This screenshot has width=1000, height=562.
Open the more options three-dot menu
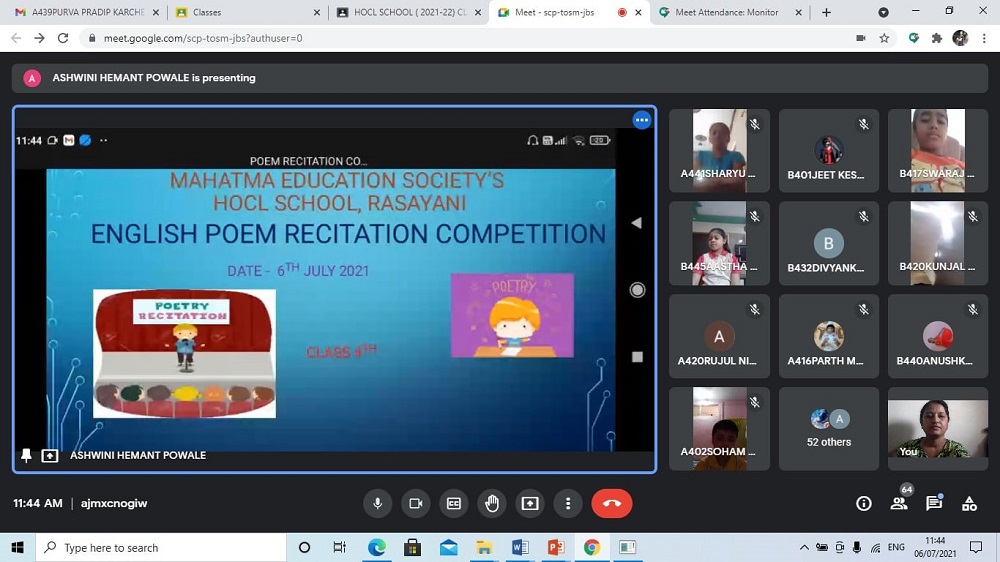[x=567, y=503]
